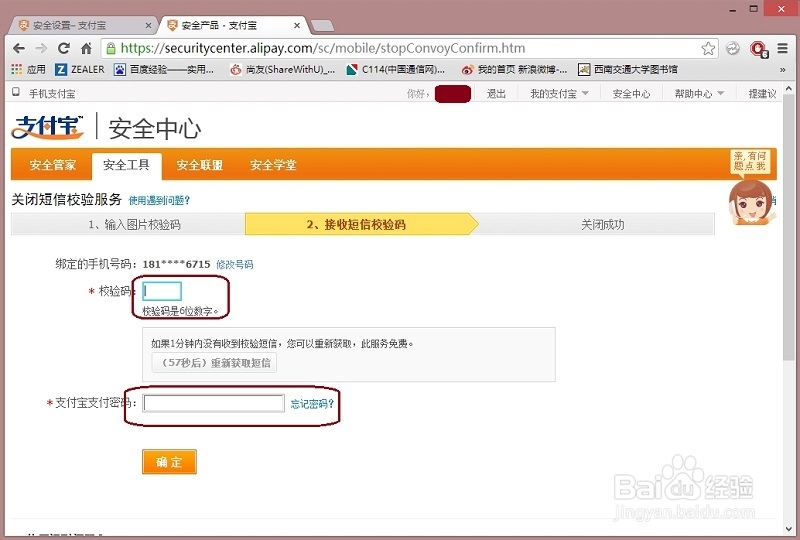This screenshot has width=800, height=540.
Task: Close the 安全设置-支付宝 tab
Action: [148, 25]
